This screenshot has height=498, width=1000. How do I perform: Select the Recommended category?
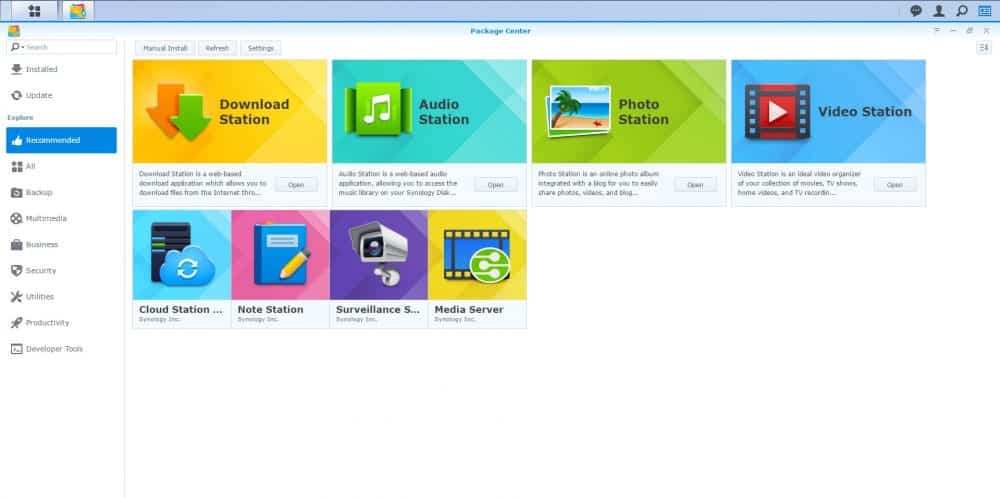(x=61, y=140)
